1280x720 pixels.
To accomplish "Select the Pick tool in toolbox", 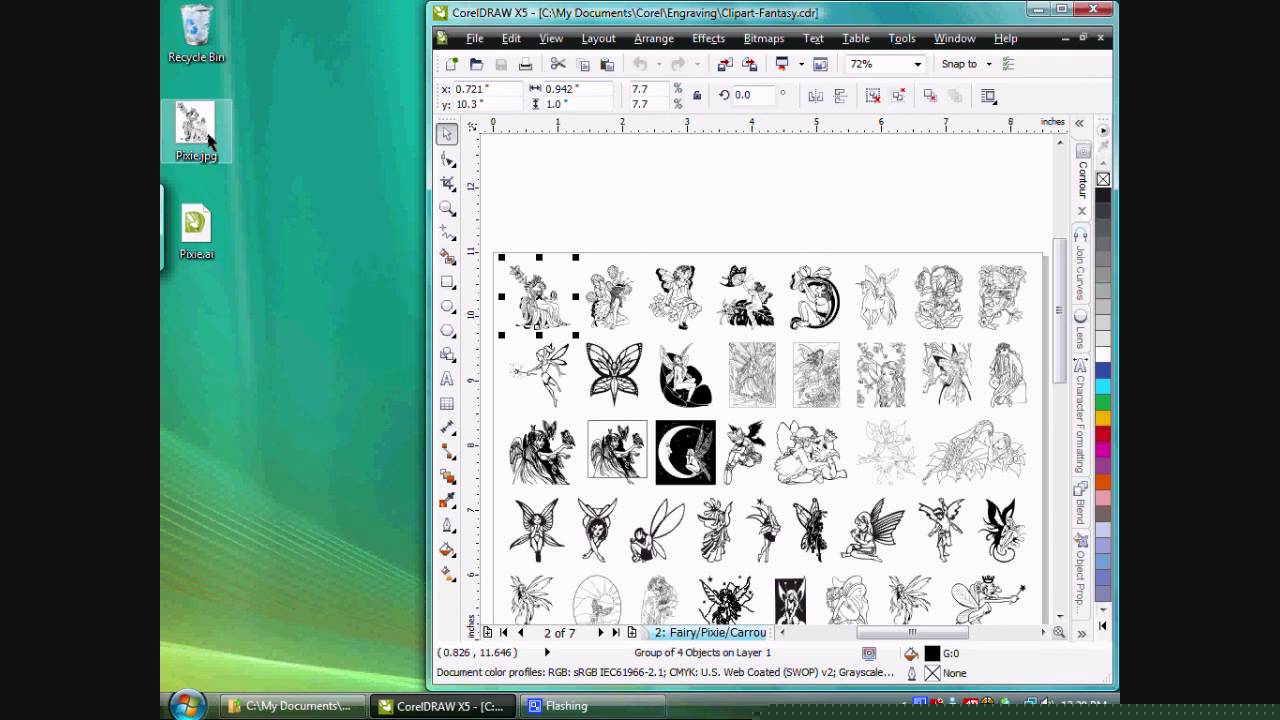I will 447,134.
